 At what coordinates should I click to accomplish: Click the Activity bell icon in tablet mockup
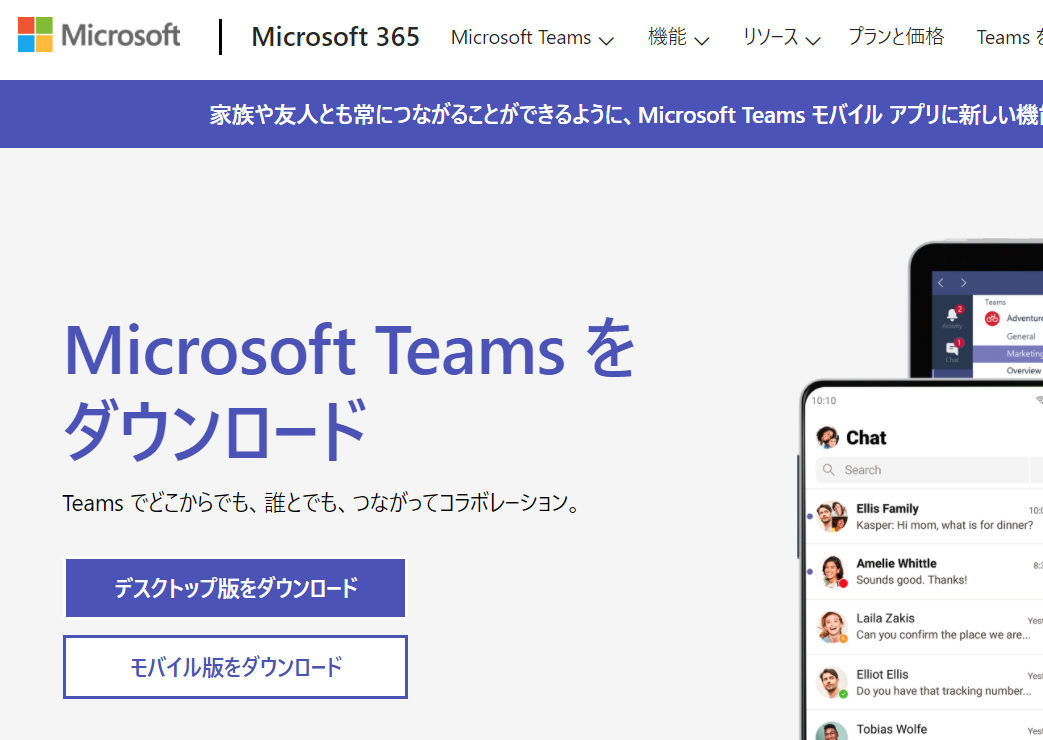click(953, 316)
